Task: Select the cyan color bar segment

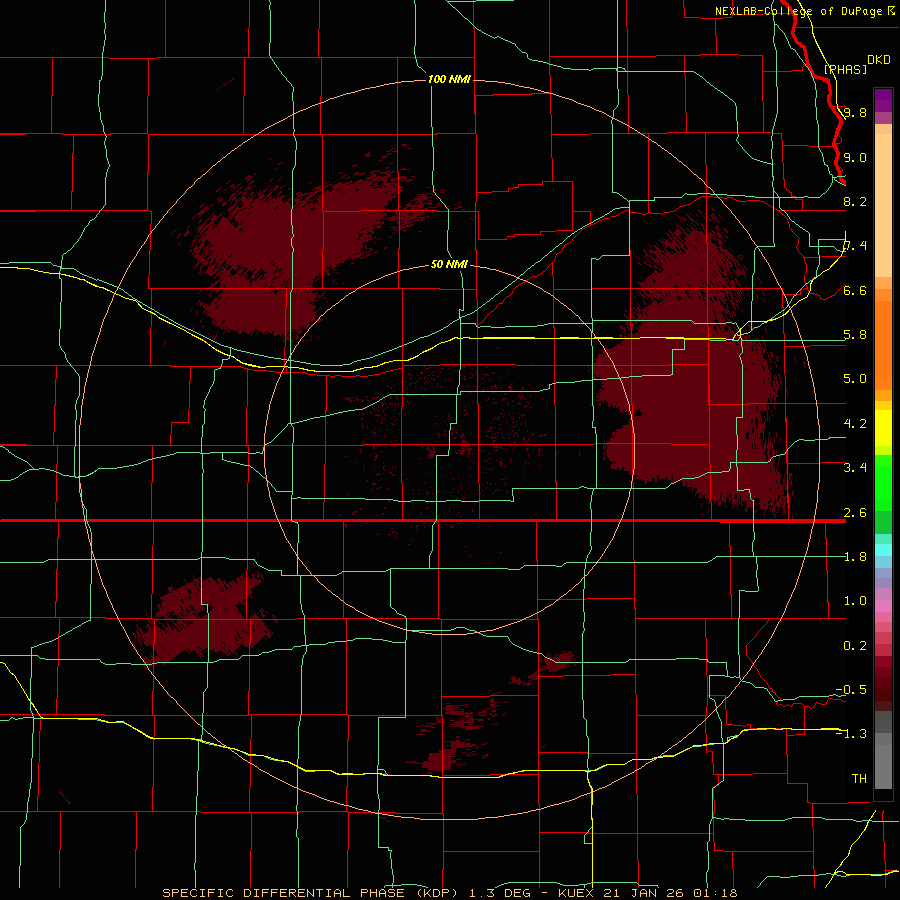Action: (883, 550)
